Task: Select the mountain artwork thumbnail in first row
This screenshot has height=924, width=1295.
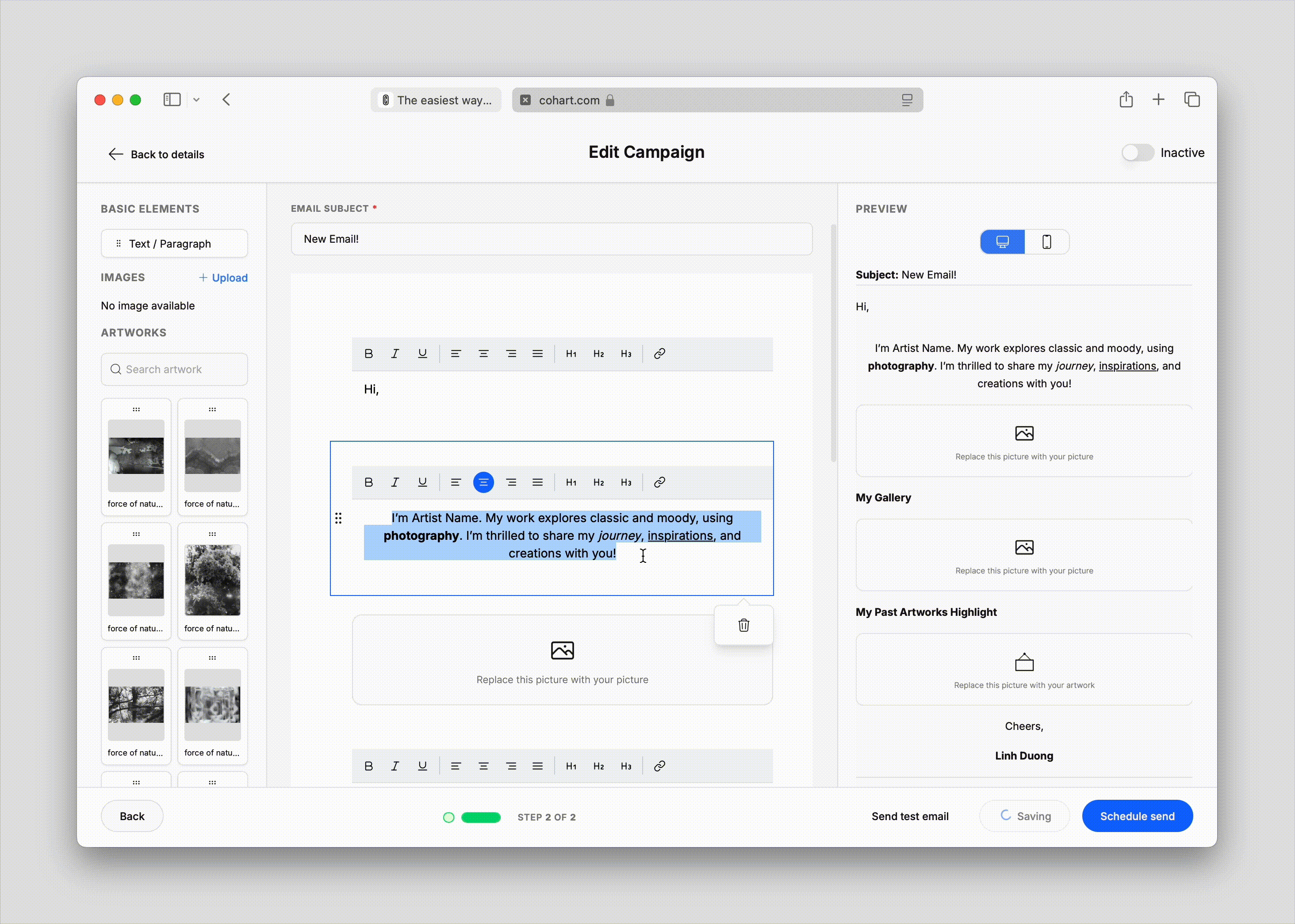Action: pos(212,456)
